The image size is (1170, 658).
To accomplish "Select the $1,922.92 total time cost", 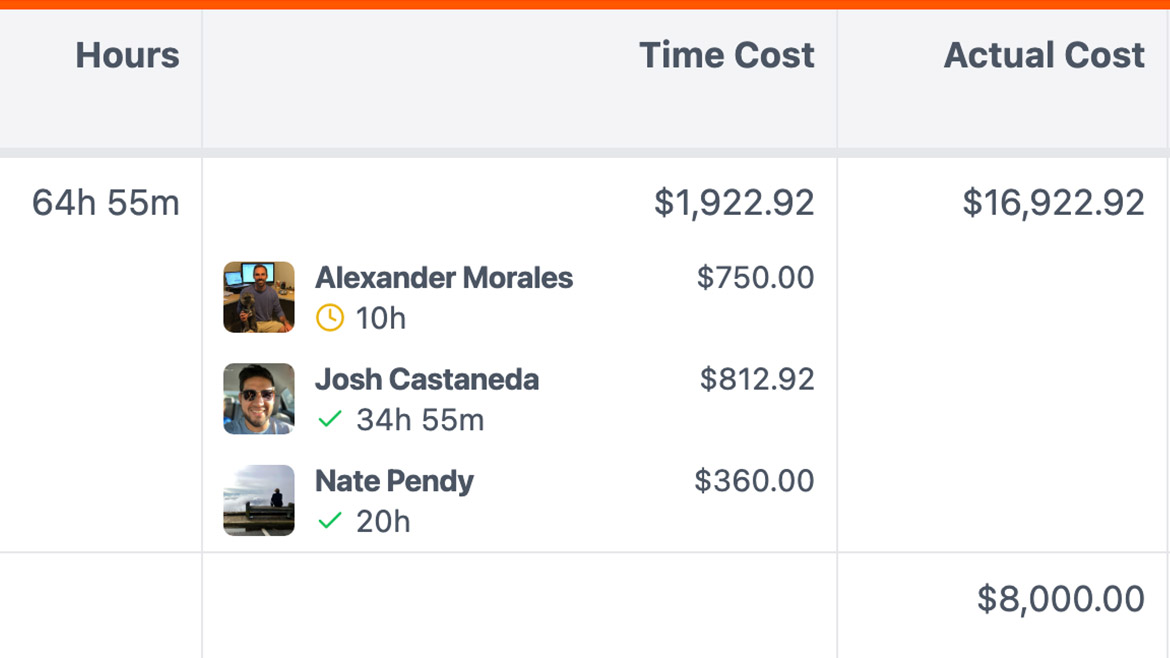I will [x=734, y=203].
